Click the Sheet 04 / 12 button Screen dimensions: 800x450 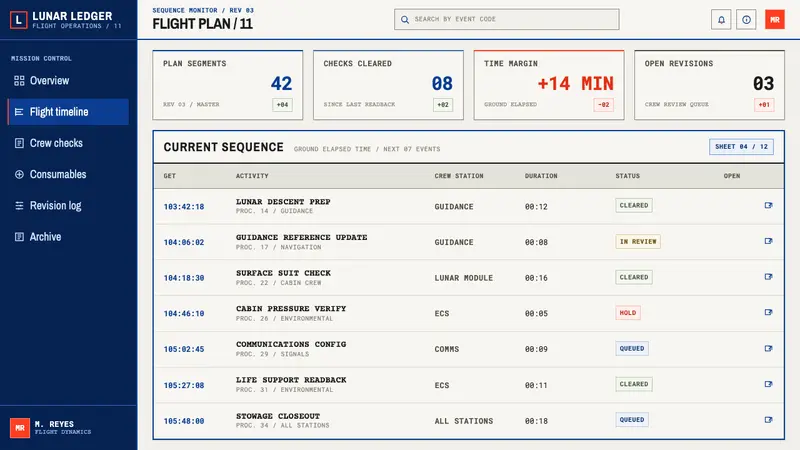[x=741, y=147]
